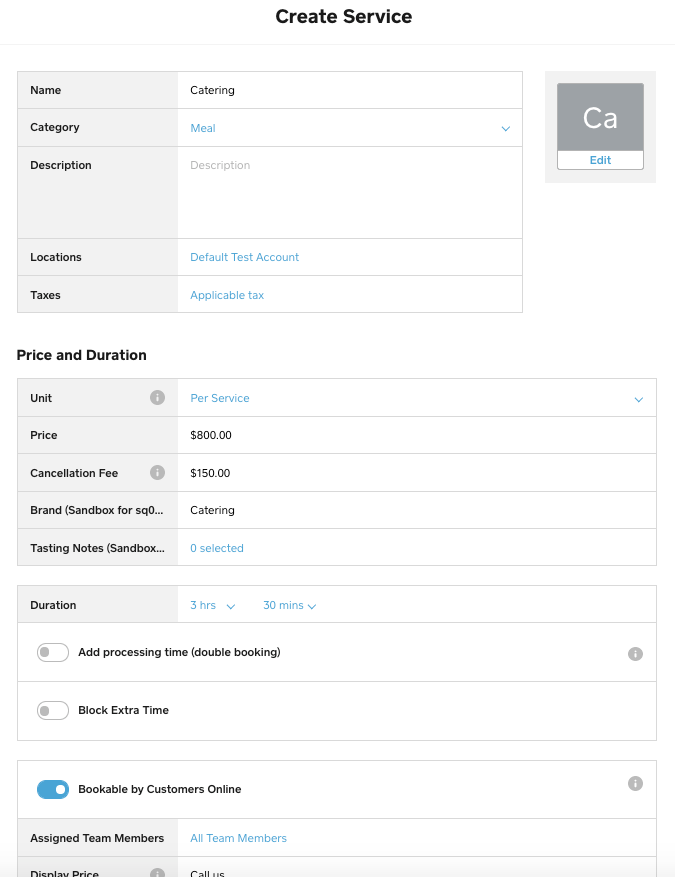Click the Brand field containing Catering

tap(417, 510)
